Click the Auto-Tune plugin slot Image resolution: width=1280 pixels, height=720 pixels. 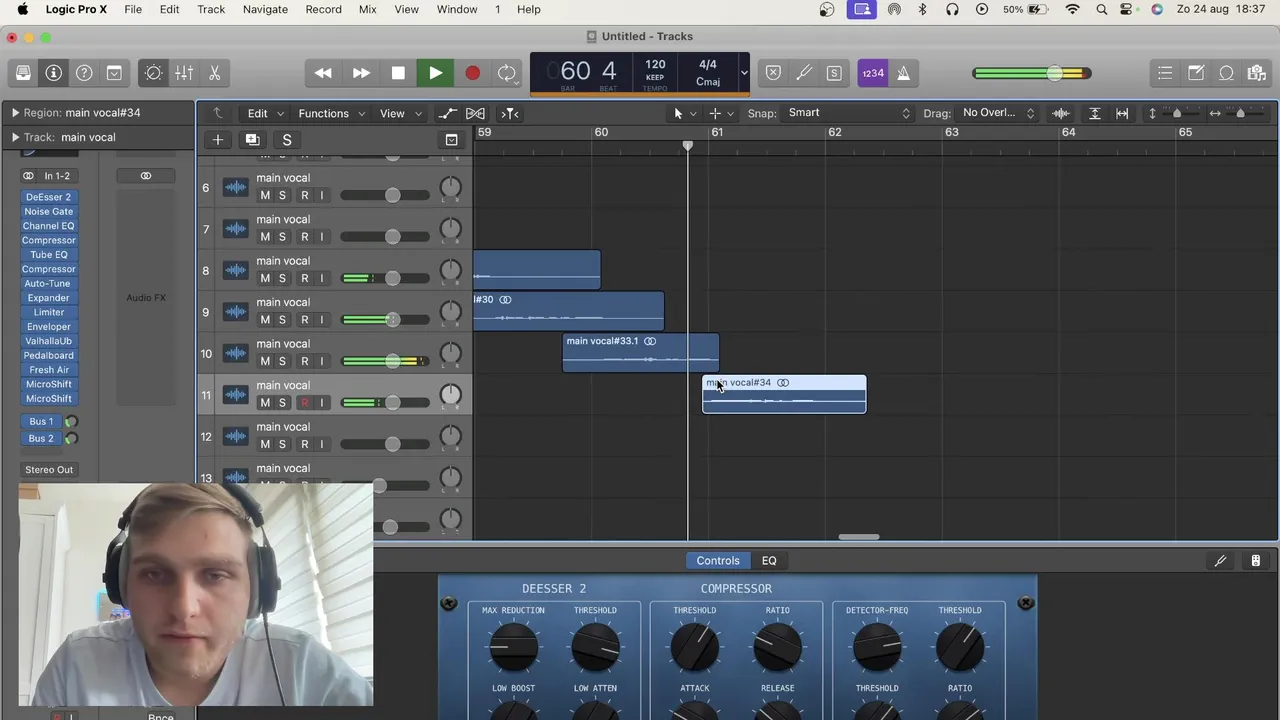tap(48, 283)
